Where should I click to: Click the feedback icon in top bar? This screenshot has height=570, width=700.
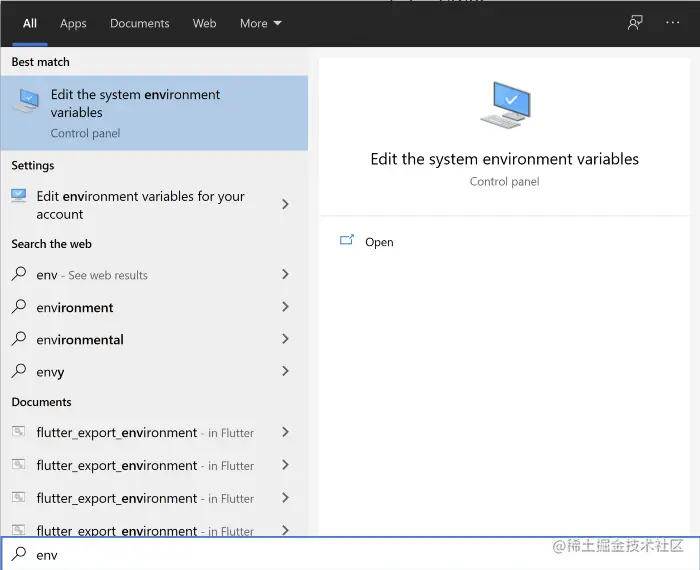(635, 23)
